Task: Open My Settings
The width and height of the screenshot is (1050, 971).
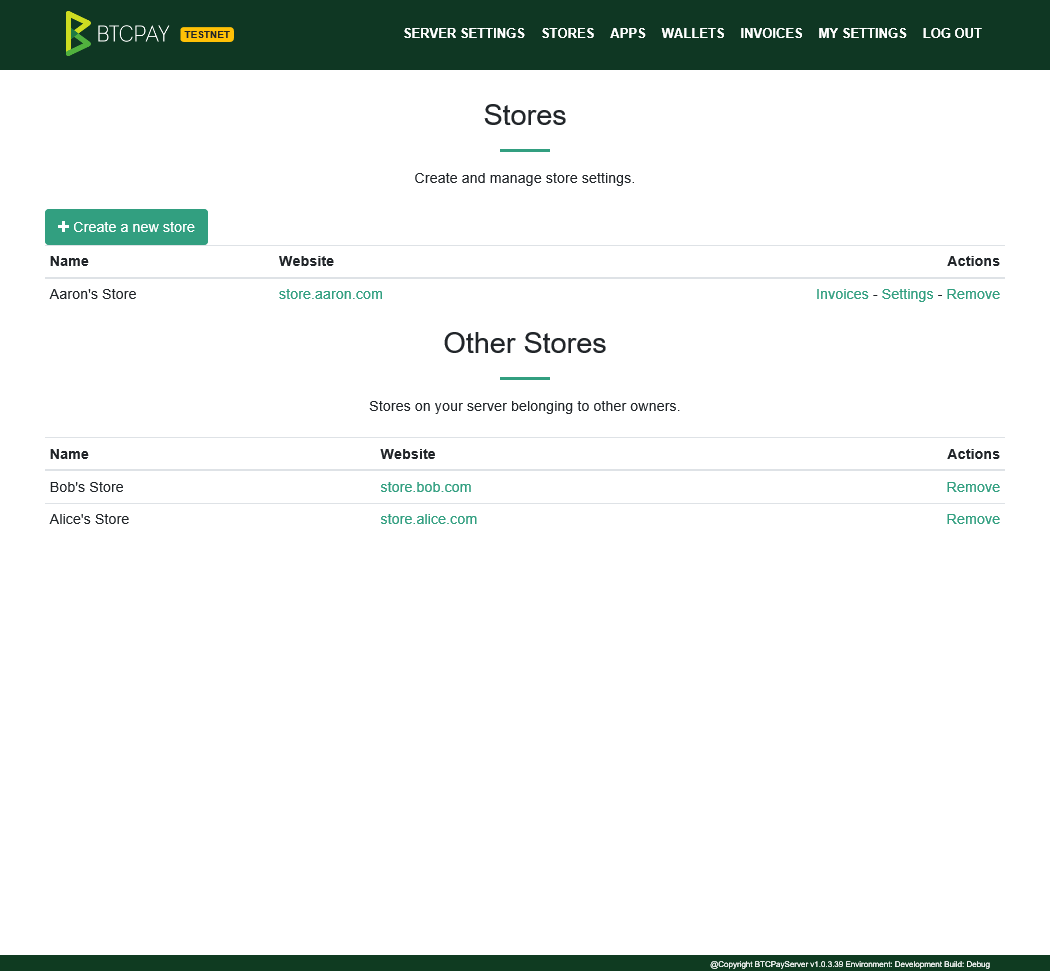Action: tap(862, 33)
